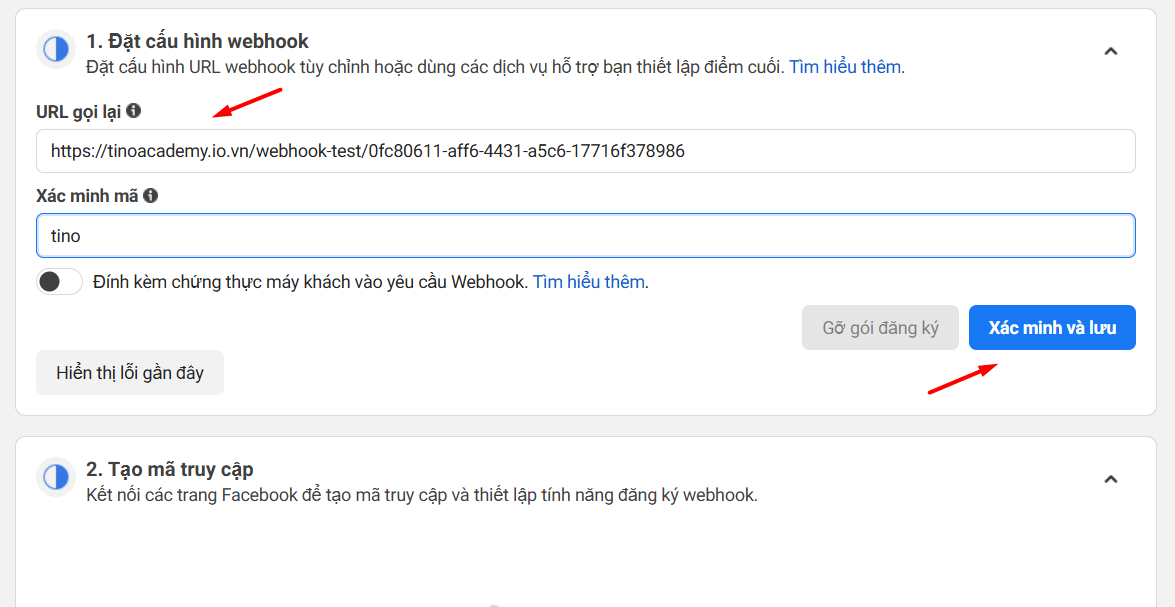Click the Xác minh mã label
The height and width of the screenshot is (607, 1175).
pyautogui.click(x=87, y=196)
